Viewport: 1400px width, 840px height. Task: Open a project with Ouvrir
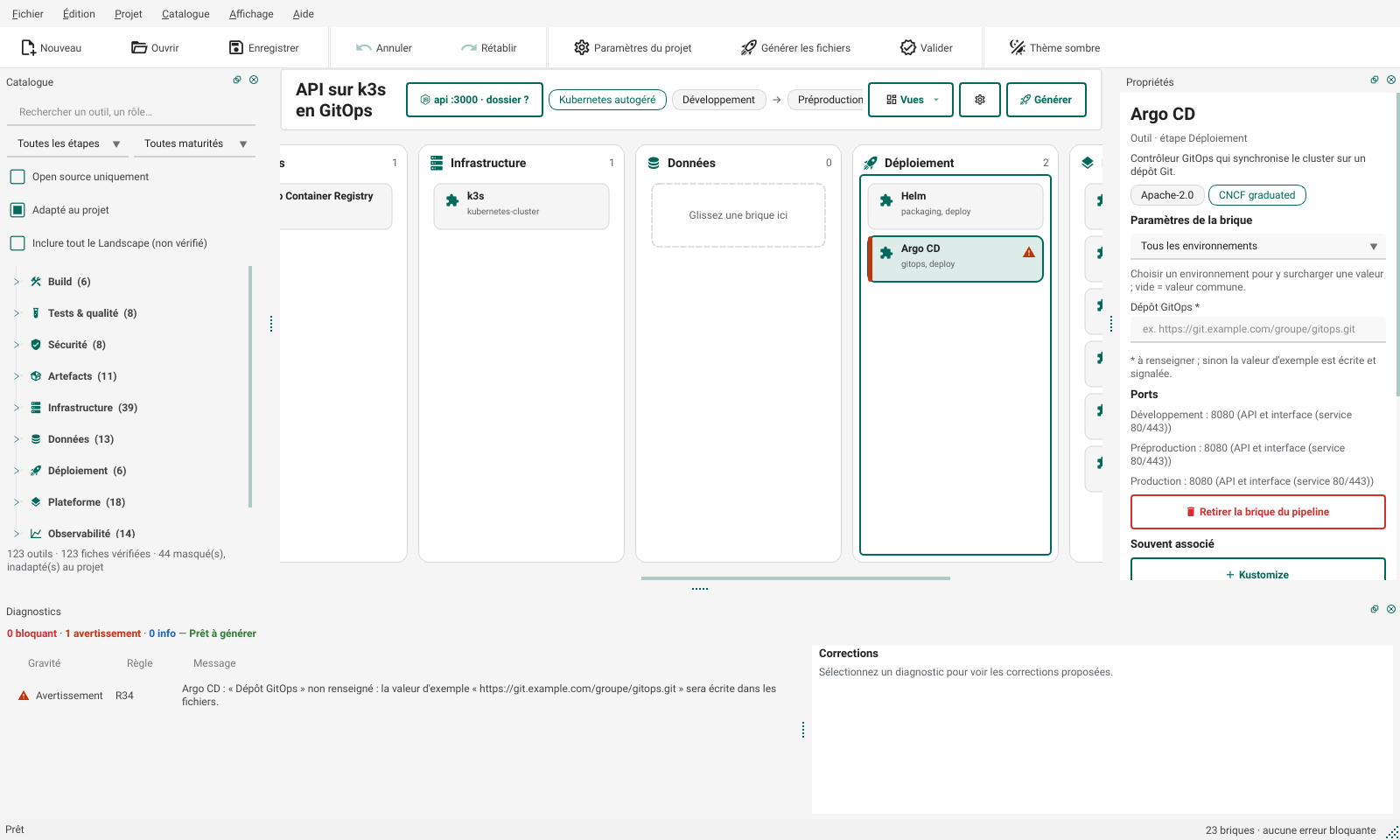(155, 47)
